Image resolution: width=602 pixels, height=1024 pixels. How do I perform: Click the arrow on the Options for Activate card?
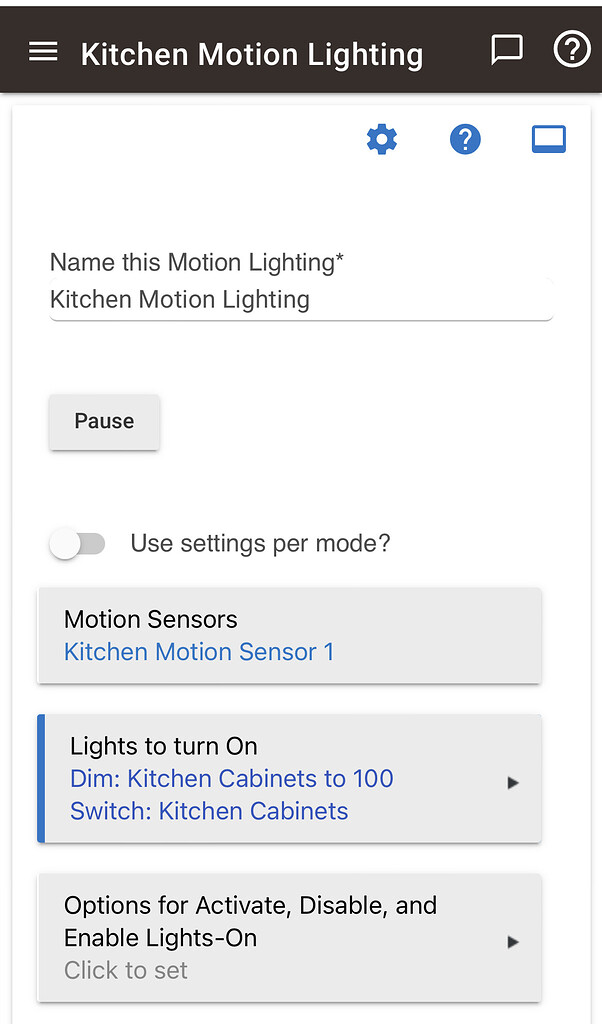pyautogui.click(x=513, y=941)
